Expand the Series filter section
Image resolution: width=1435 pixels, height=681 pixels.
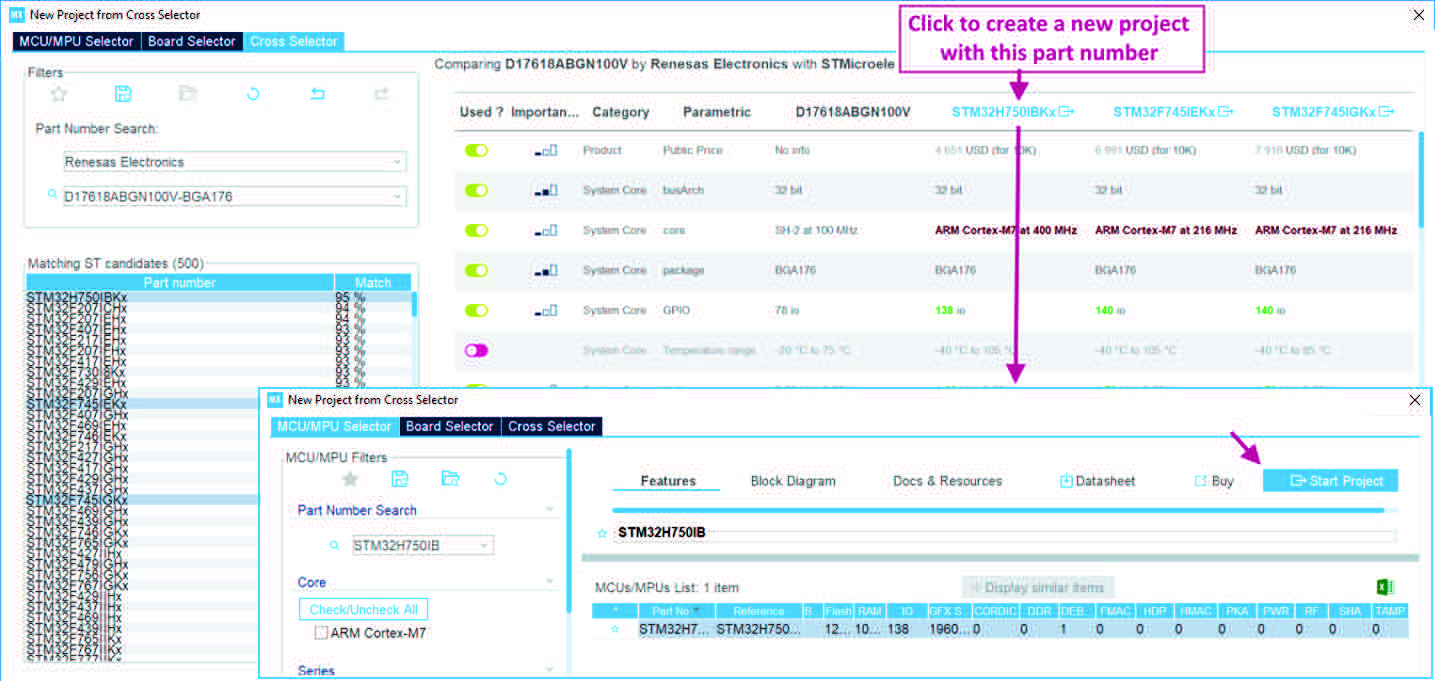(549, 670)
